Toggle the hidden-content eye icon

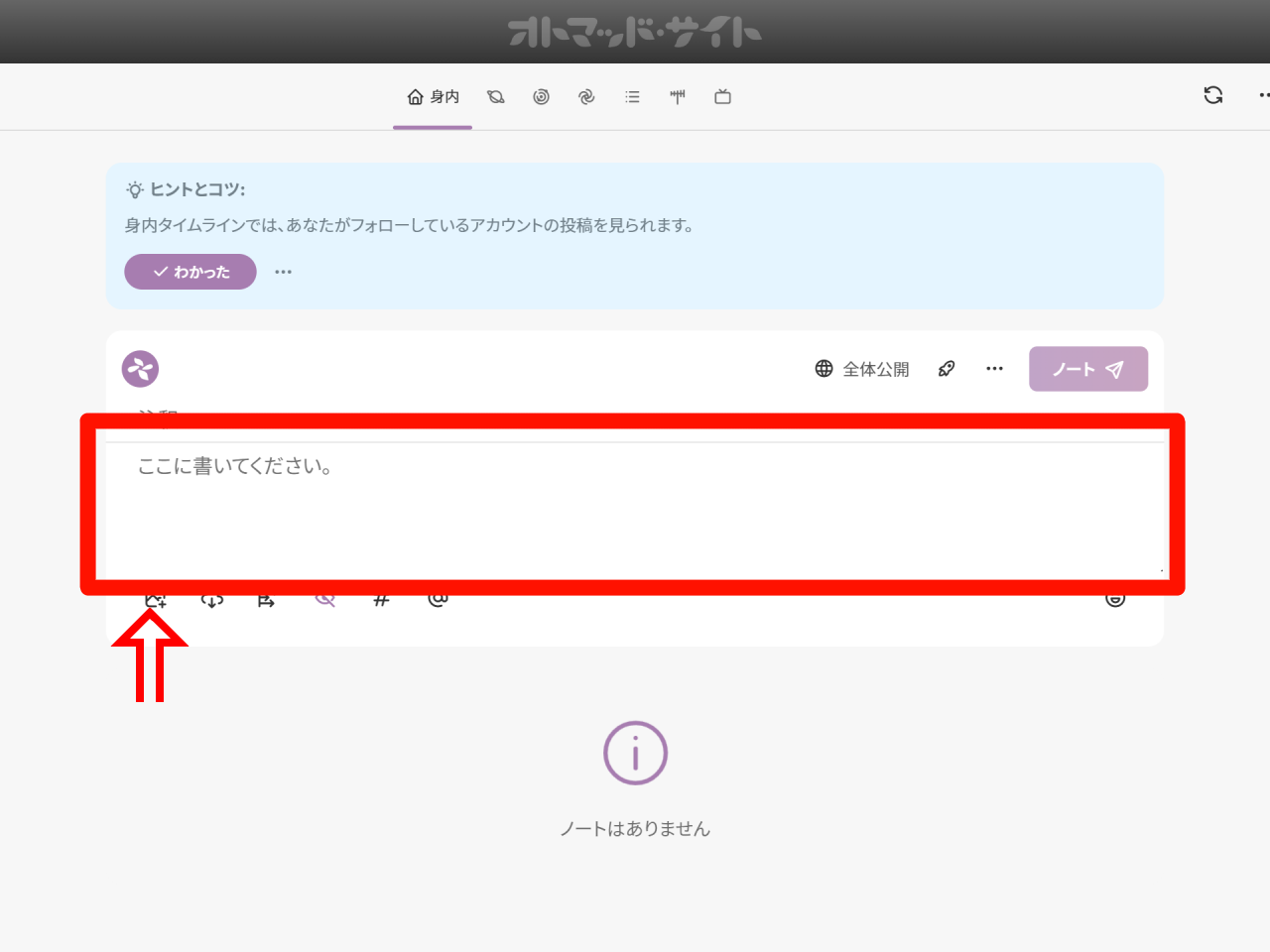click(324, 600)
